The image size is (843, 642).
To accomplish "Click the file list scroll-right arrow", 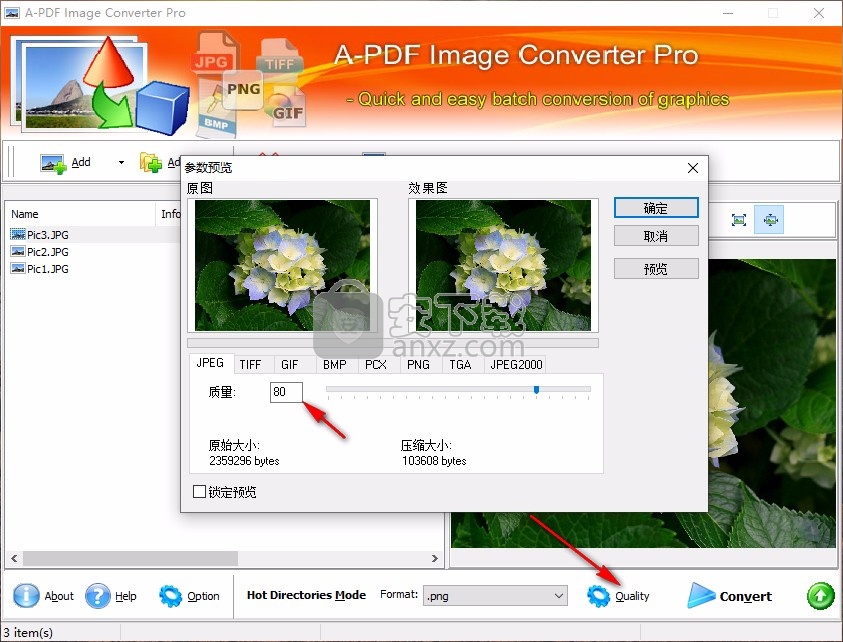I will [434, 558].
